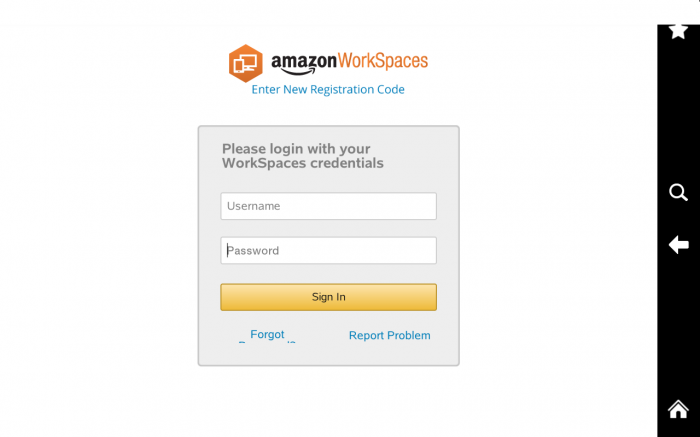Open the Forgot Password link

point(267,336)
